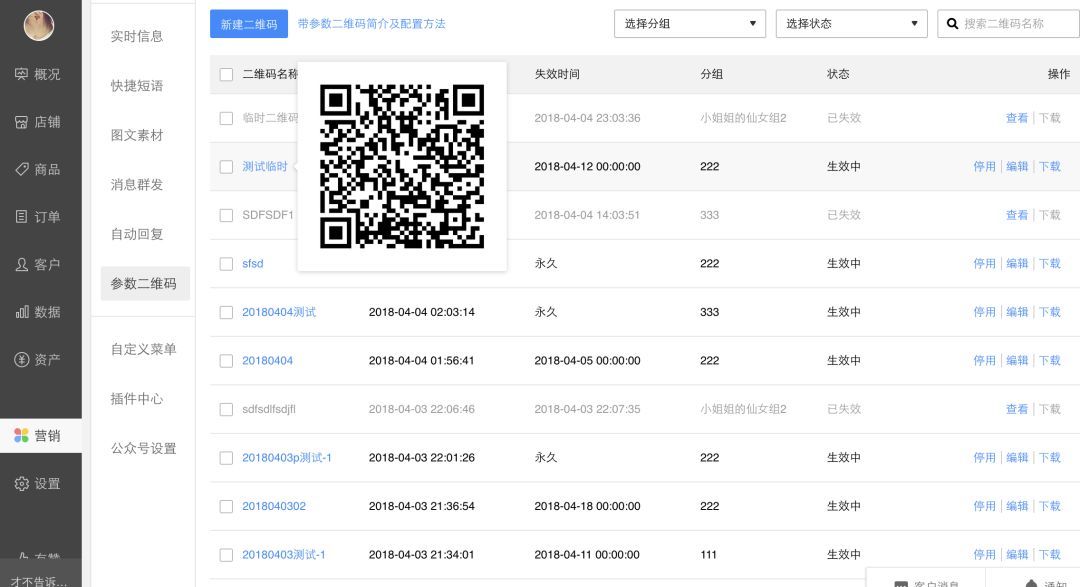Open 图文素材 menu item
Viewport: 1080px width, 587px height.
click(136, 135)
